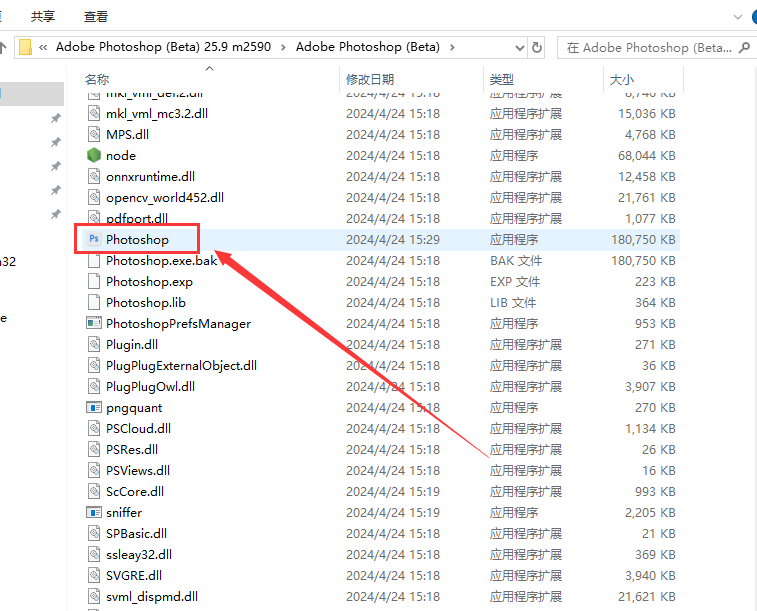This screenshot has width=757, height=611.
Task: Click the PlugPlugExternalObject.dll file icon
Action: pos(94,365)
